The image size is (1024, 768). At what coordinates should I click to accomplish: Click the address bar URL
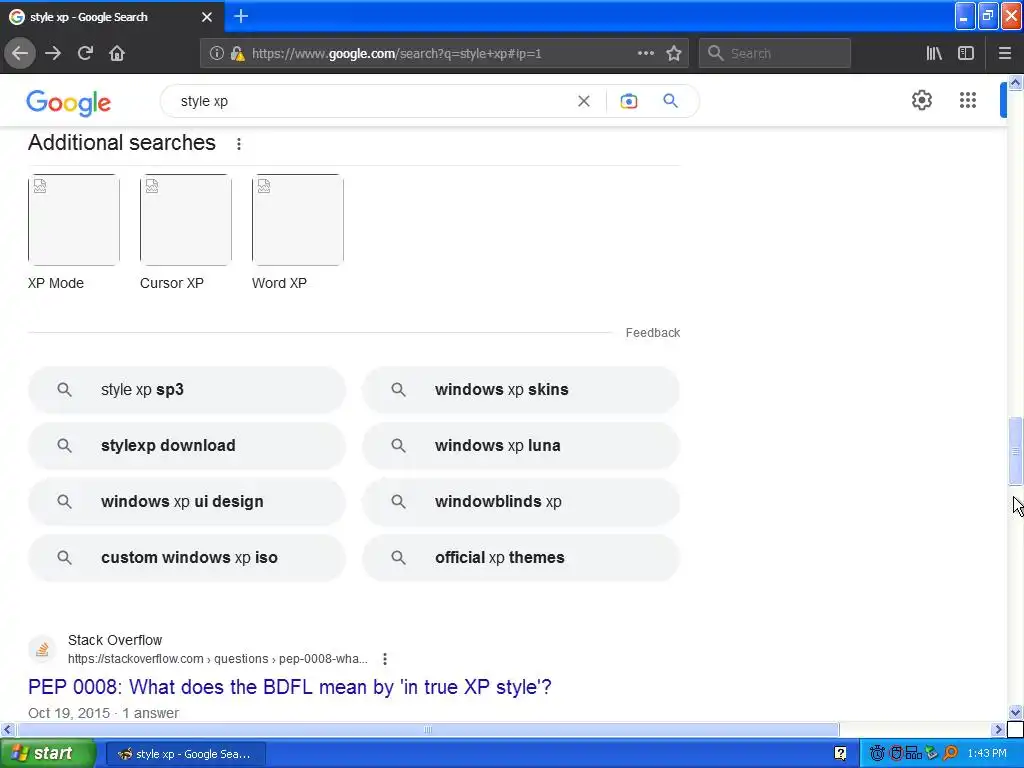click(396, 54)
